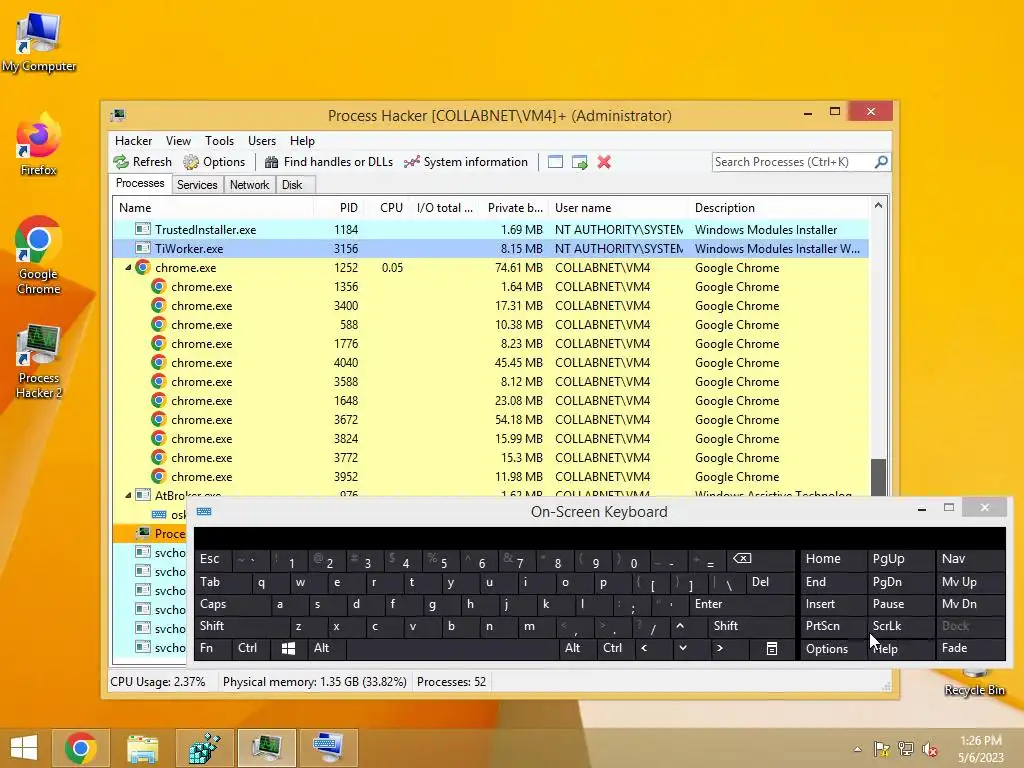The height and width of the screenshot is (768, 1024).
Task: Click the Windows logo key on On-Screen Keyboard
Action: click(288, 648)
